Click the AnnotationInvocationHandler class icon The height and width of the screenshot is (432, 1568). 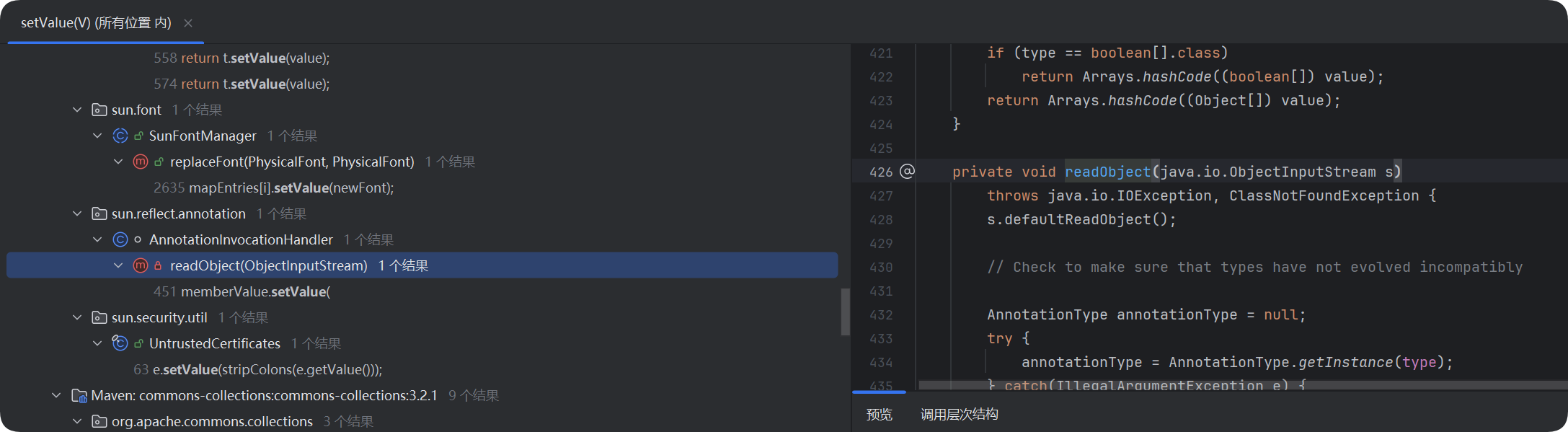pos(120,239)
